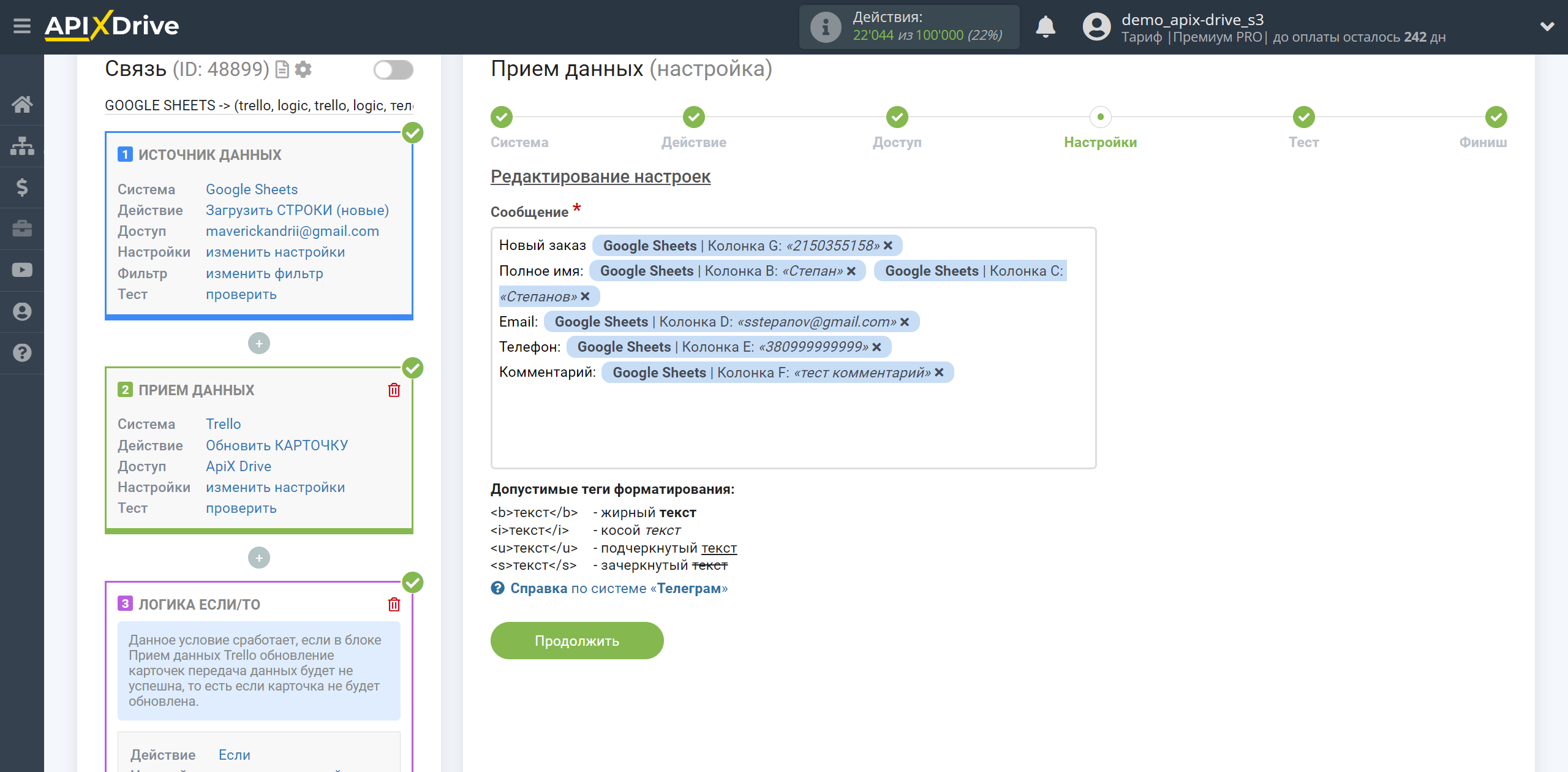Delete the ЛОГИКА ЕСЛИ/ТО block

[394, 605]
